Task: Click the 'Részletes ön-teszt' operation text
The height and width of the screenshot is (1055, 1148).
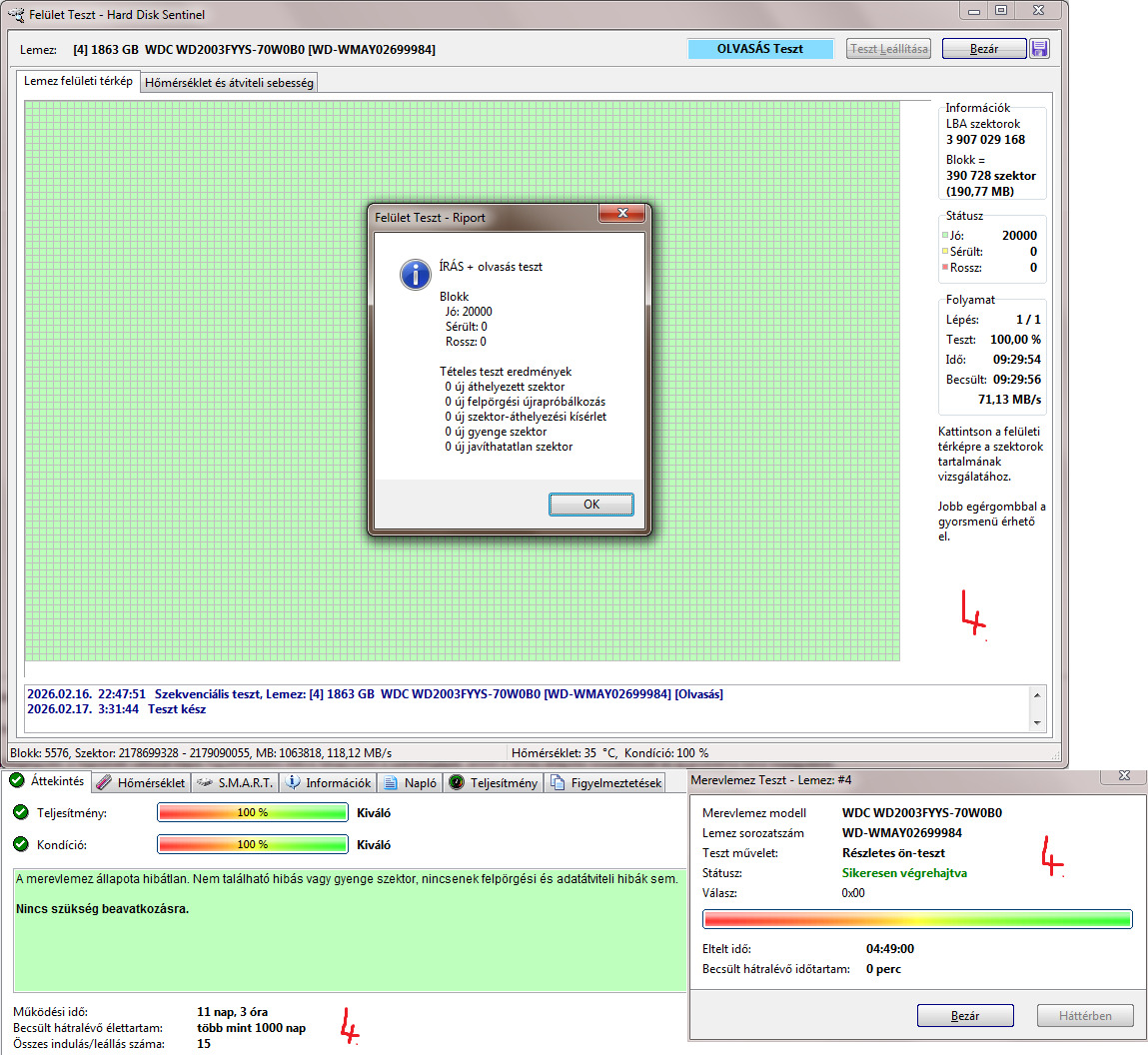Action: [x=893, y=853]
